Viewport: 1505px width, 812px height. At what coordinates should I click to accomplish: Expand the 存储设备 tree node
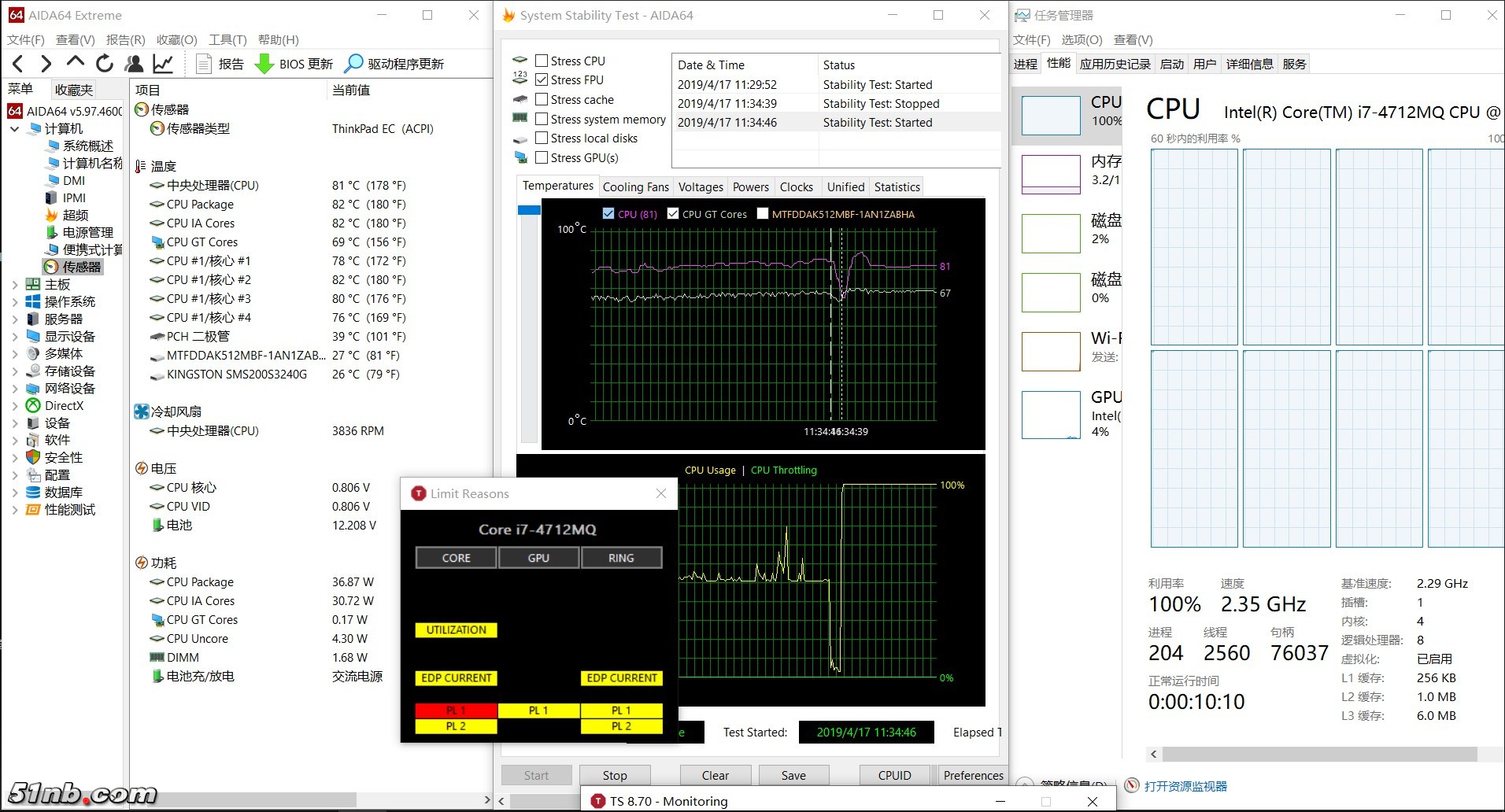pyautogui.click(x=15, y=371)
